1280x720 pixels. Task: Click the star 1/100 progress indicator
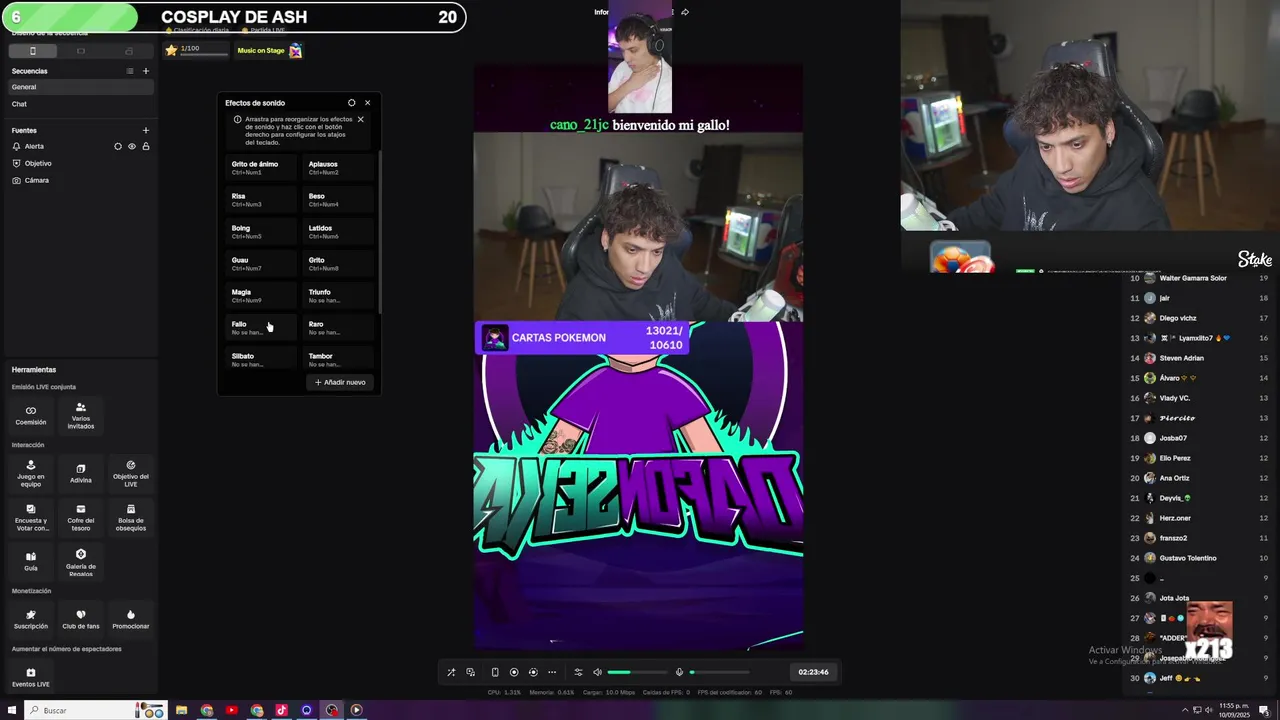point(196,50)
